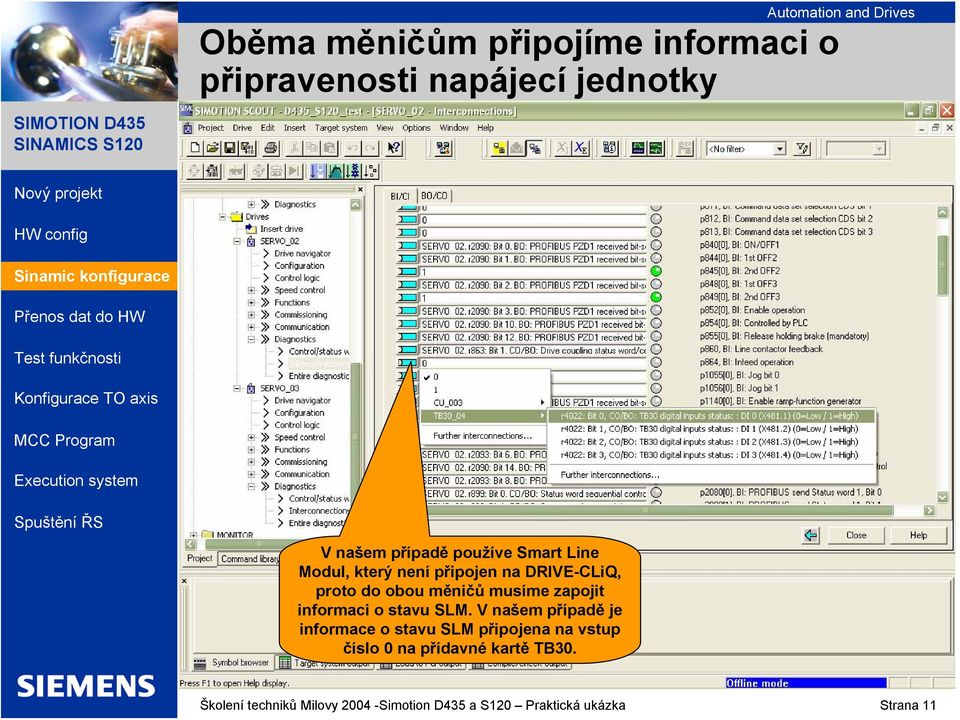Collapse the Drives folder node
The height and width of the screenshot is (720, 960).
[223, 217]
